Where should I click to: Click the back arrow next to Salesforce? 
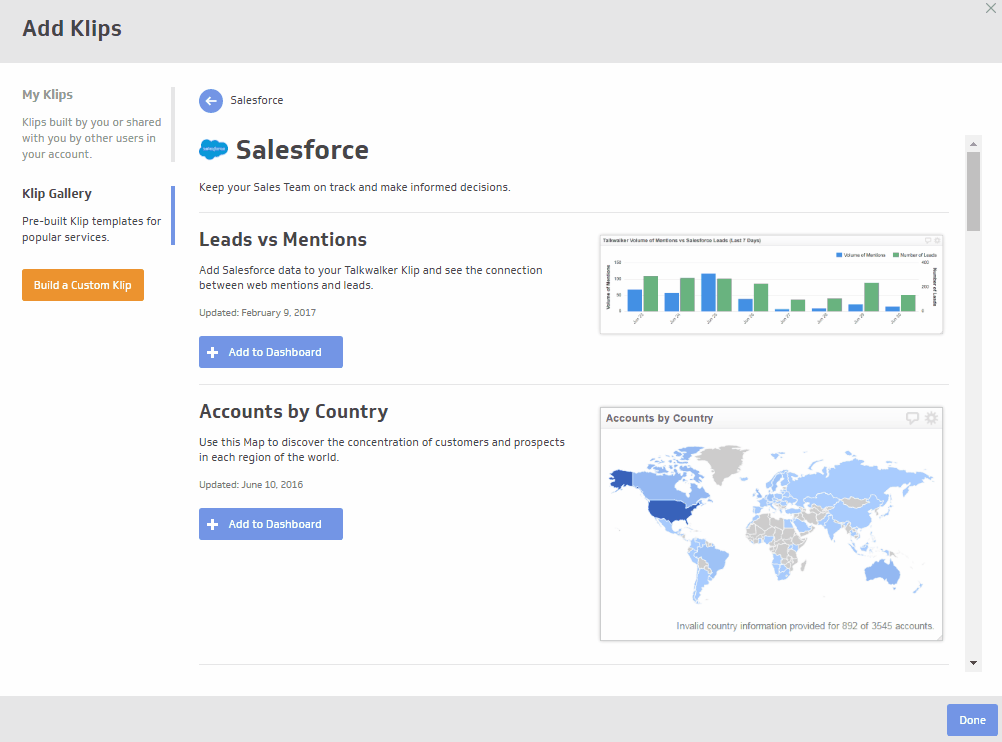point(211,100)
